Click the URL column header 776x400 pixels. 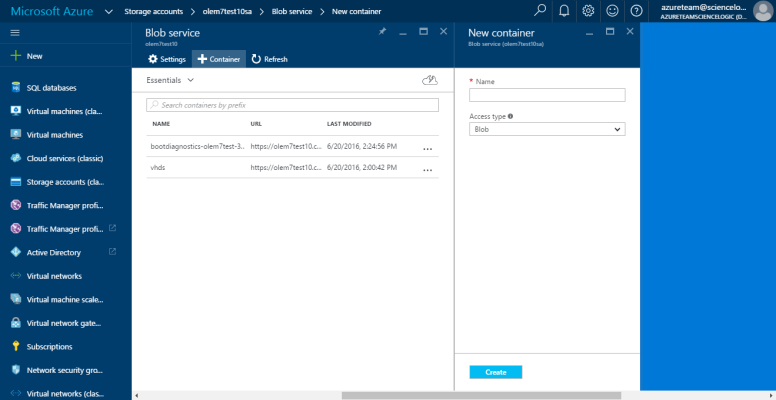tap(256, 124)
